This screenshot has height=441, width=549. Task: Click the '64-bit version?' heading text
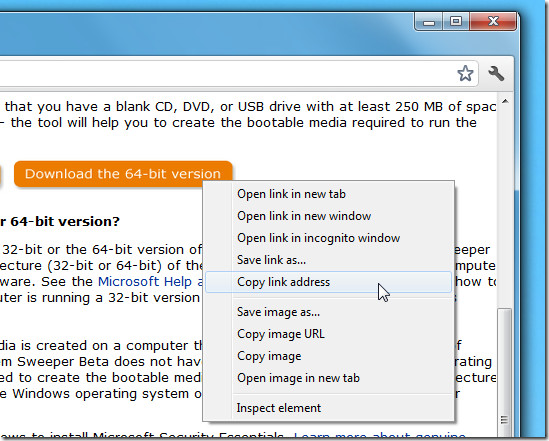tap(65, 222)
